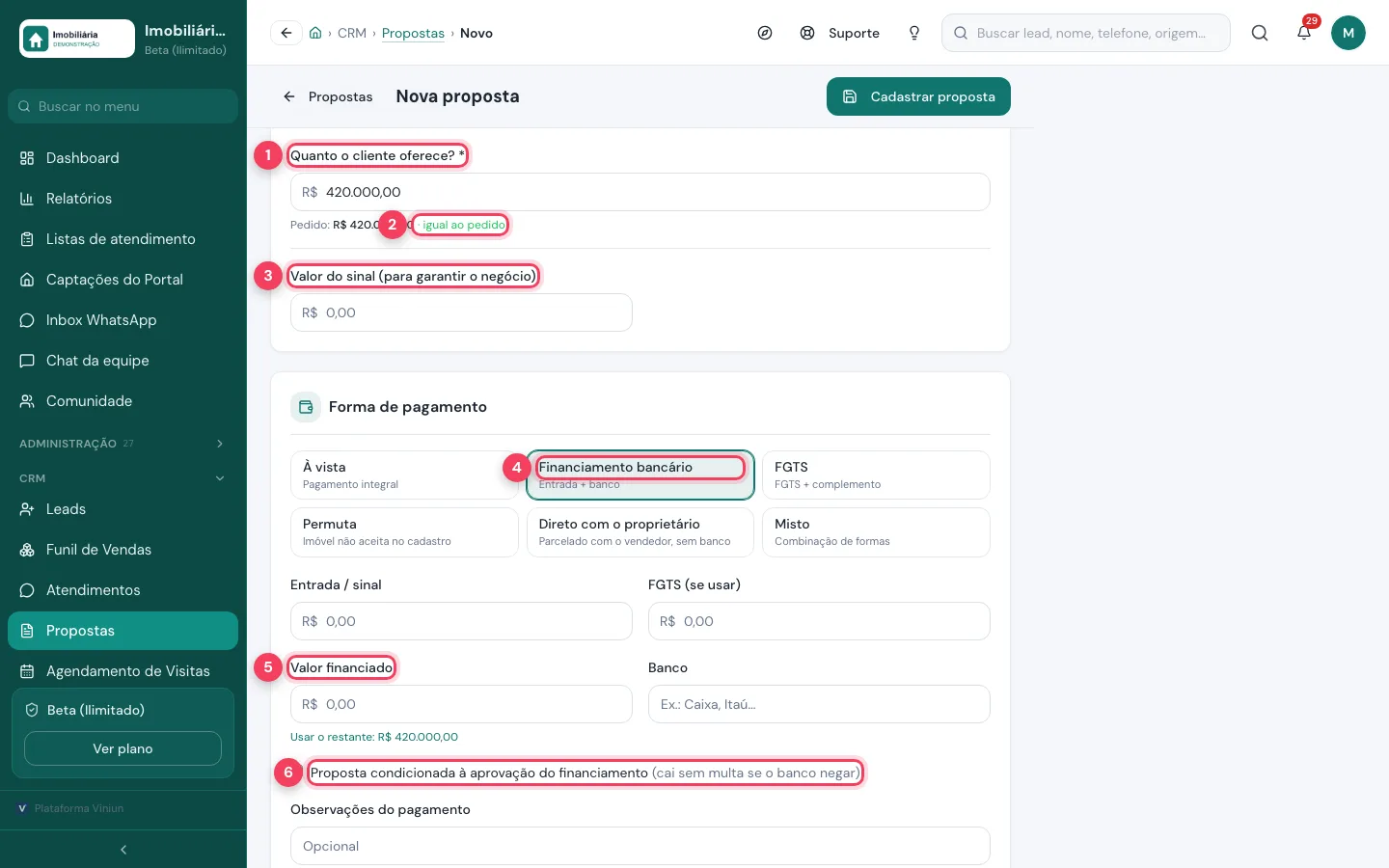Viewport: 1389px width, 868px height.
Task: Open Inbox WhatsApp
Action: (123, 320)
